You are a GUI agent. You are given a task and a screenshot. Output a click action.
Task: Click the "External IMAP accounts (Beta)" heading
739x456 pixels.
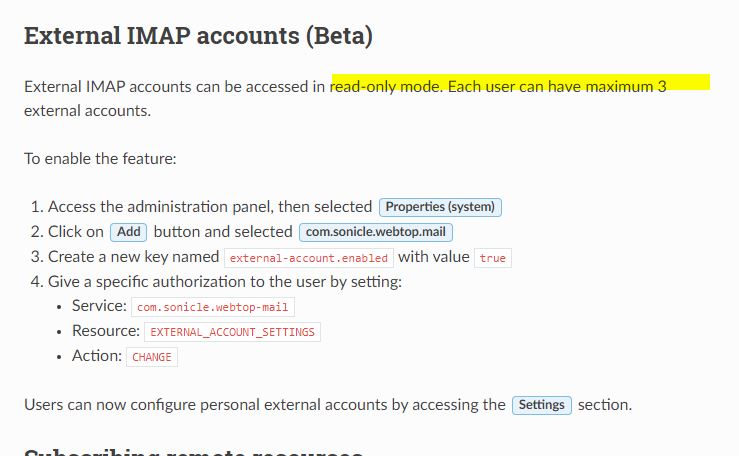pos(198,37)
